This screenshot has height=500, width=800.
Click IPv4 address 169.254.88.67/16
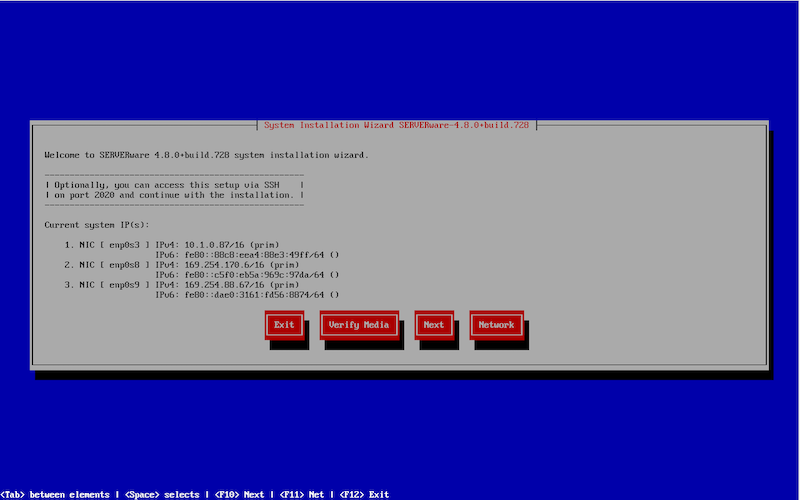point(221,284)
